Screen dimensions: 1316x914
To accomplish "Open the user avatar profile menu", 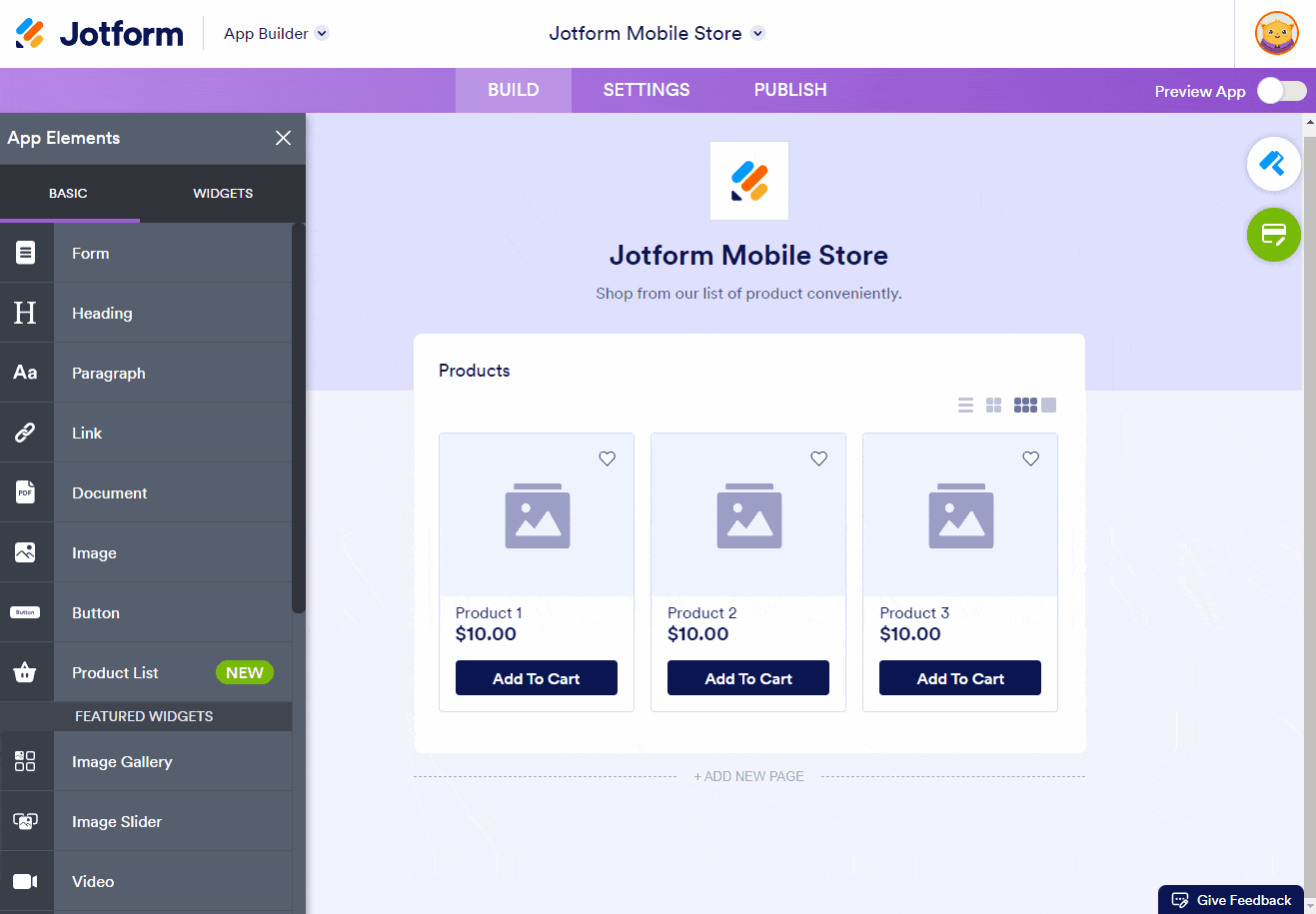I will tap(1276, 33).
